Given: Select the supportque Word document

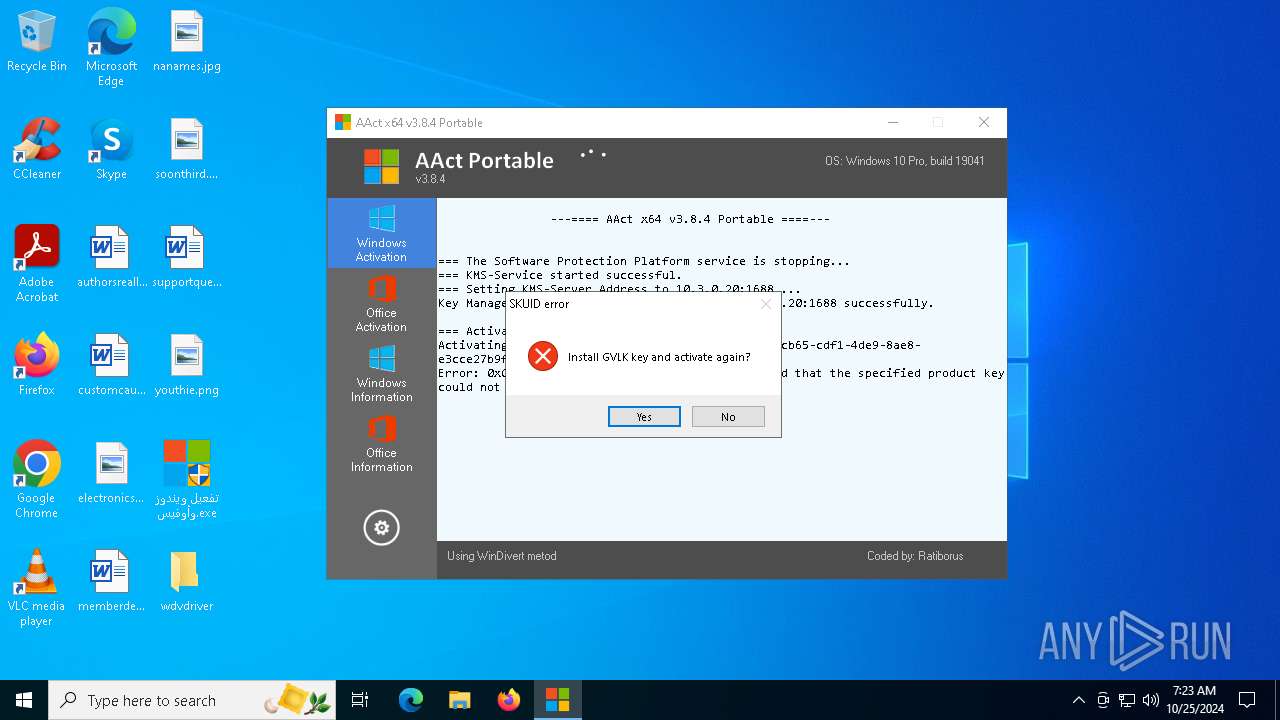Looking at the screenshot, I should [x=187, y=258].
